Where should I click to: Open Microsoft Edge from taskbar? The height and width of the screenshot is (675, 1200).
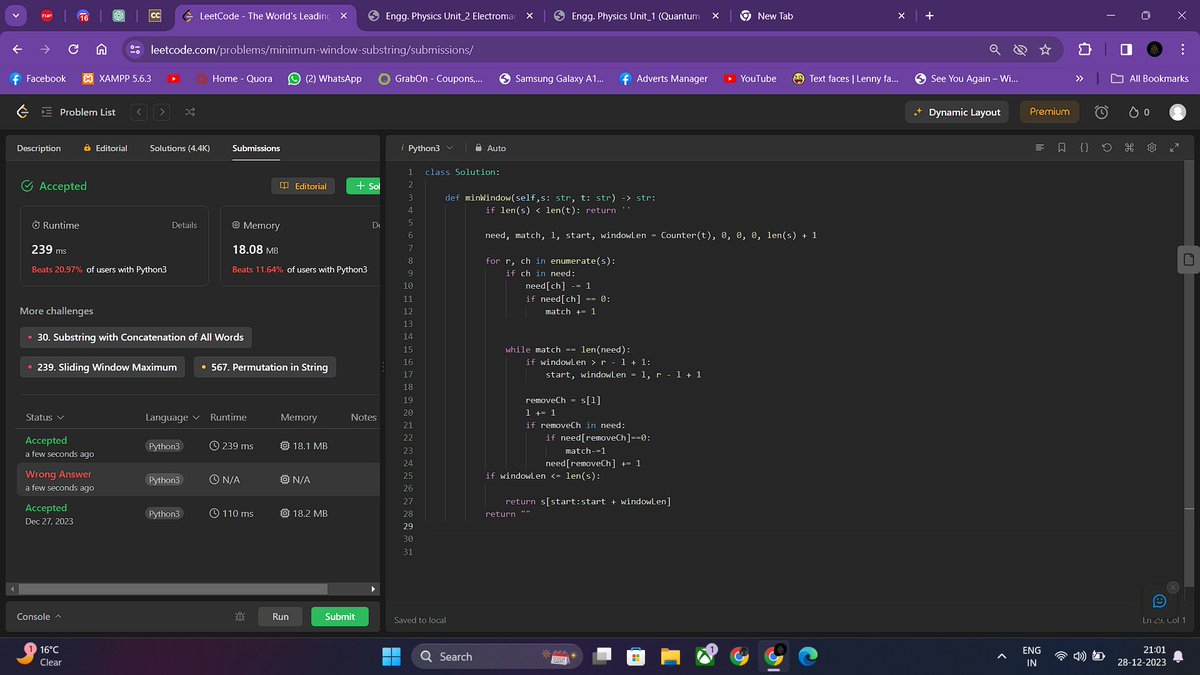pos(807,656)
